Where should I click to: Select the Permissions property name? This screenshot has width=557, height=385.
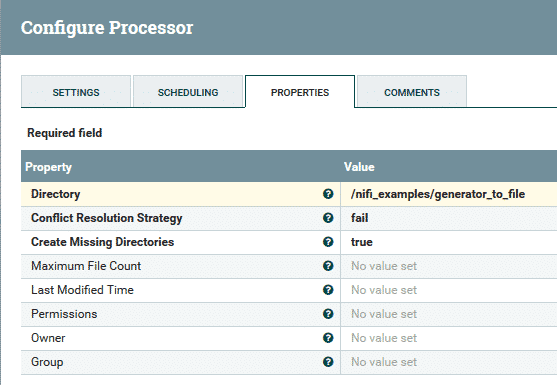point(64,314)
